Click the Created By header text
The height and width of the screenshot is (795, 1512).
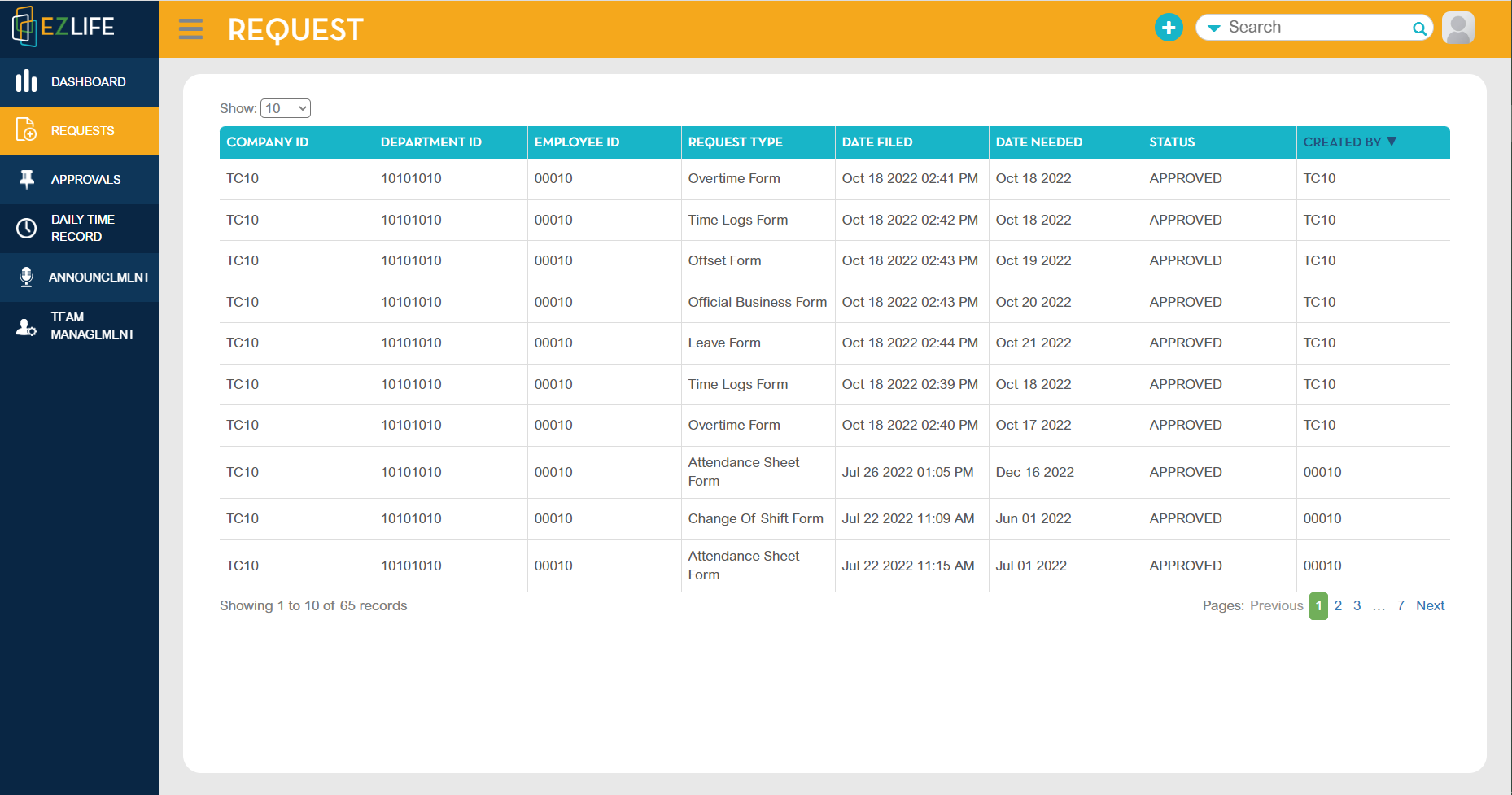[x=1342, y=142]
